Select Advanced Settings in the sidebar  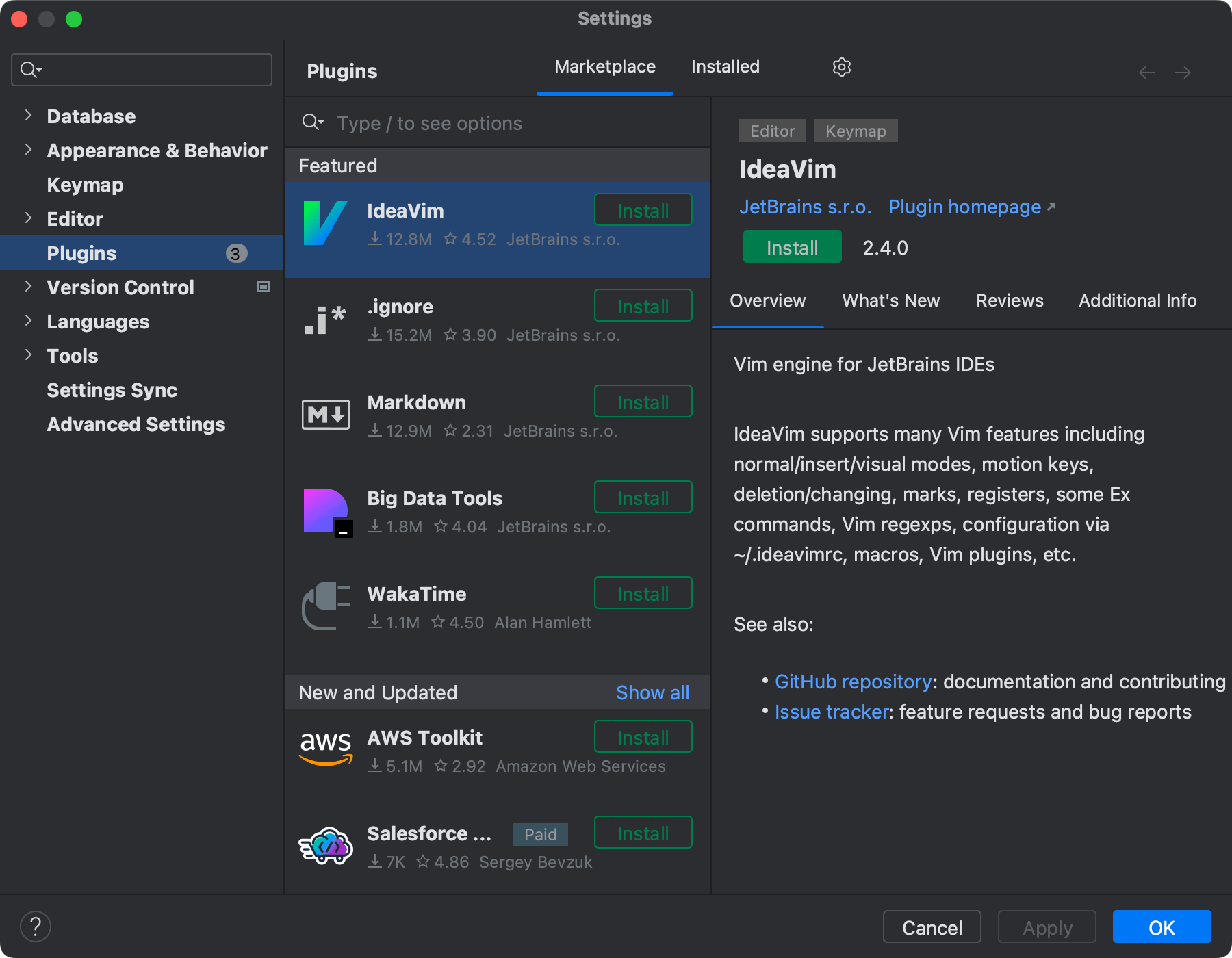click(x=136, y=424)
